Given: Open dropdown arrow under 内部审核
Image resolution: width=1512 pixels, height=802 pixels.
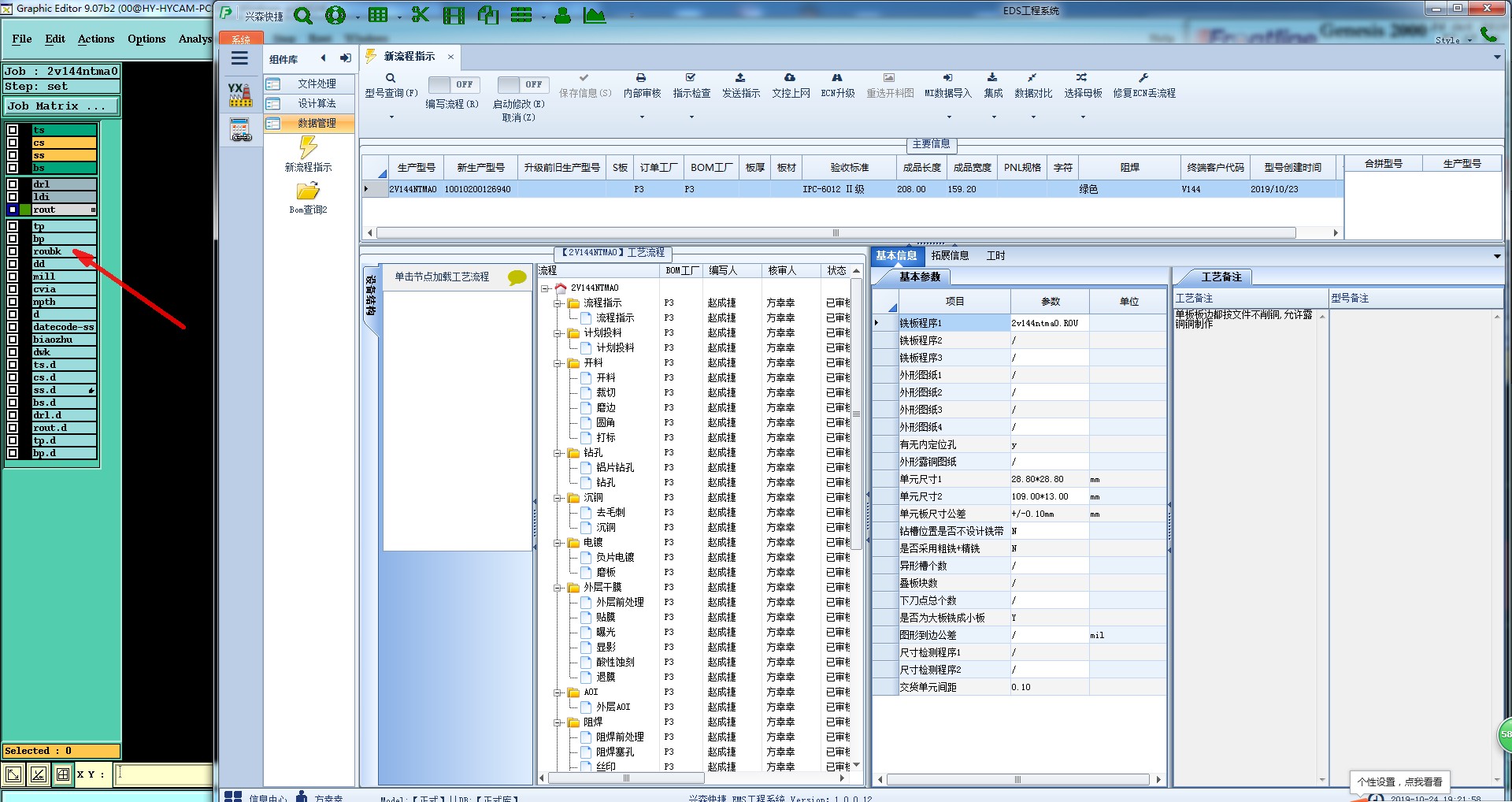Looking at the screenshot, I should (x=642, y=117).
